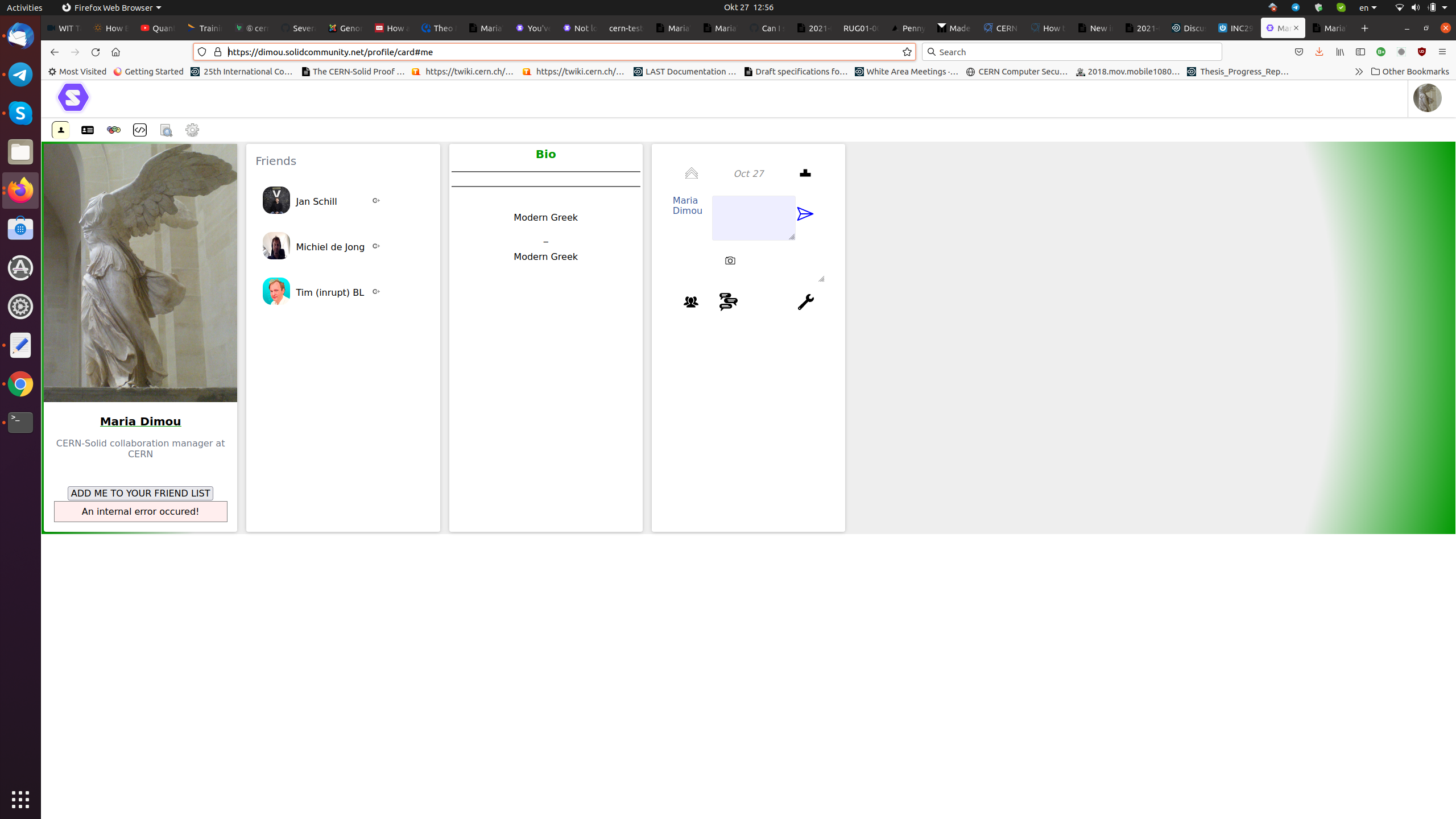Click the link icon beside Tim (inrupt) BL
The image size is (1456, 819).
(x=376, y=292)
